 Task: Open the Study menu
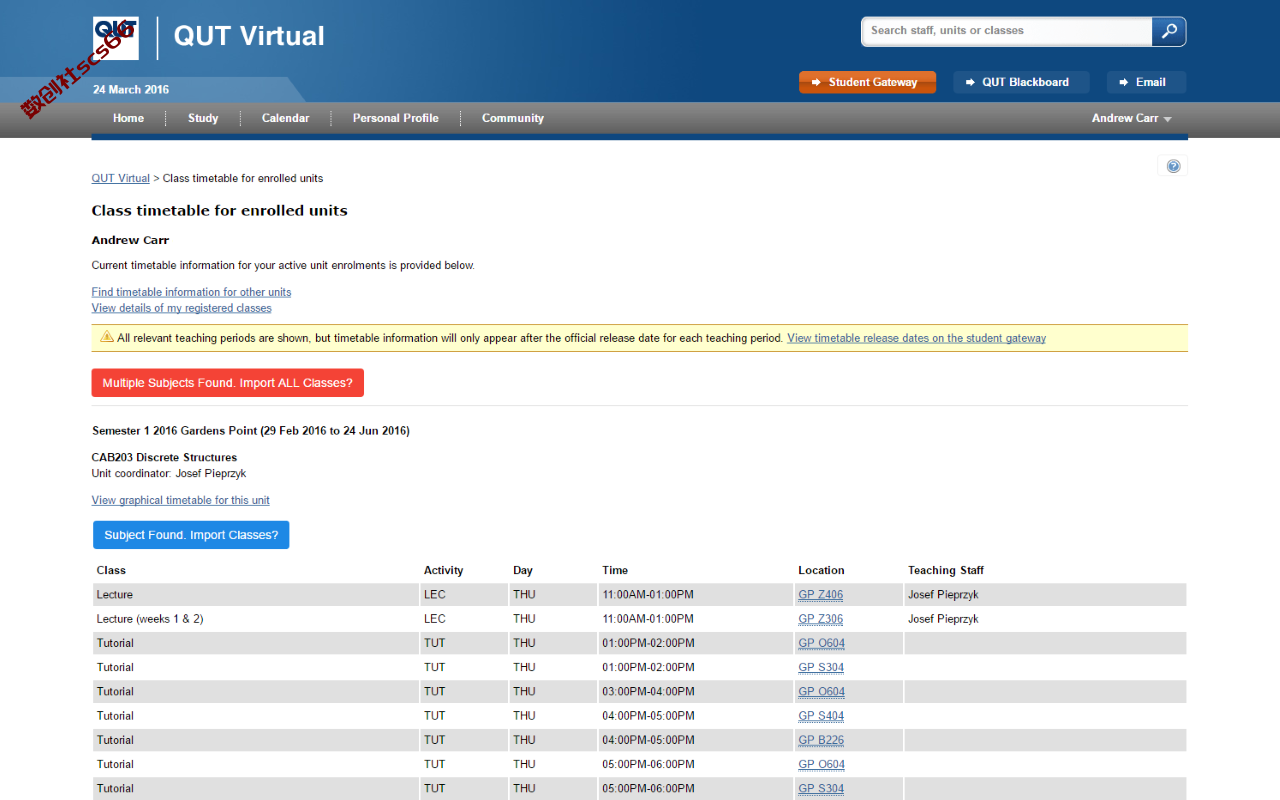pyautogui.click(x=203, y=118)
